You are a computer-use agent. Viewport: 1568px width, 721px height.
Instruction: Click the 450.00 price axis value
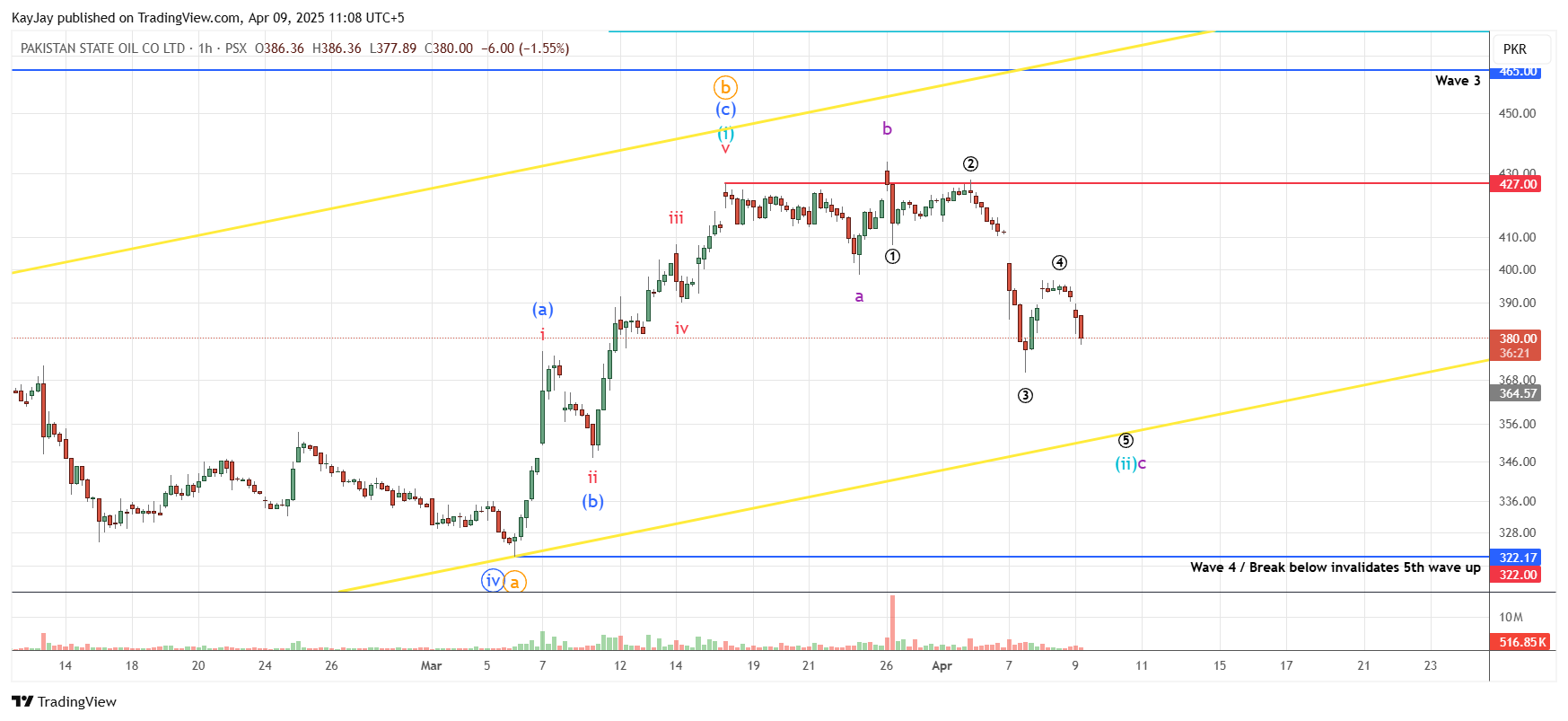click(x=1517, y=113)
